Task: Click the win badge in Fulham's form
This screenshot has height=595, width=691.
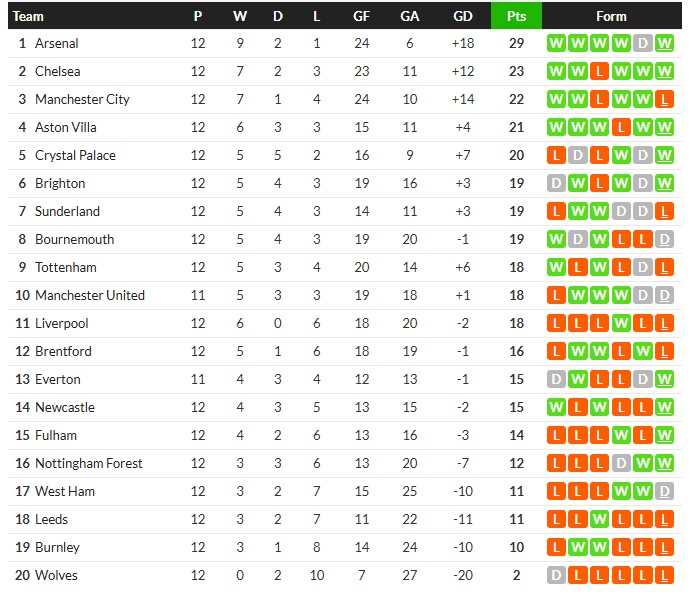Action: (621, 436)
